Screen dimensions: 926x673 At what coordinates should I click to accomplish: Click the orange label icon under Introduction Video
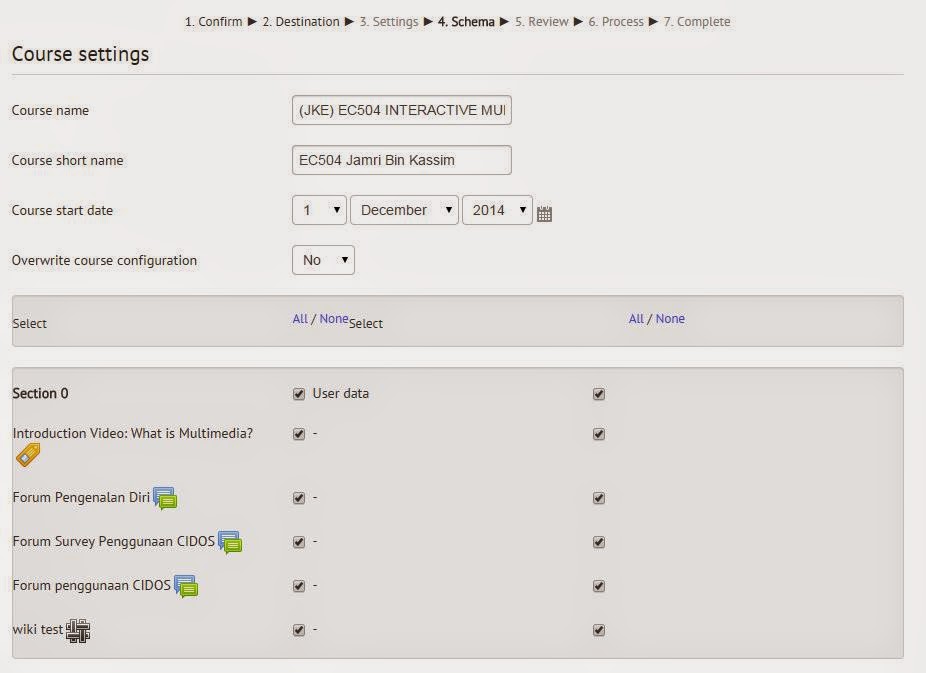27,454
